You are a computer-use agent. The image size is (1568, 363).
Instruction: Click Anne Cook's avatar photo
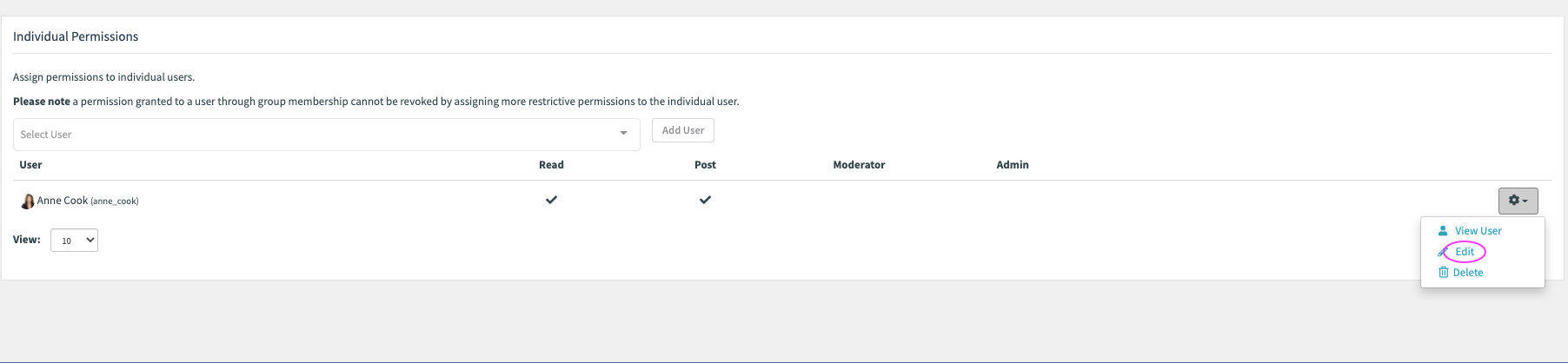point(27,201)
